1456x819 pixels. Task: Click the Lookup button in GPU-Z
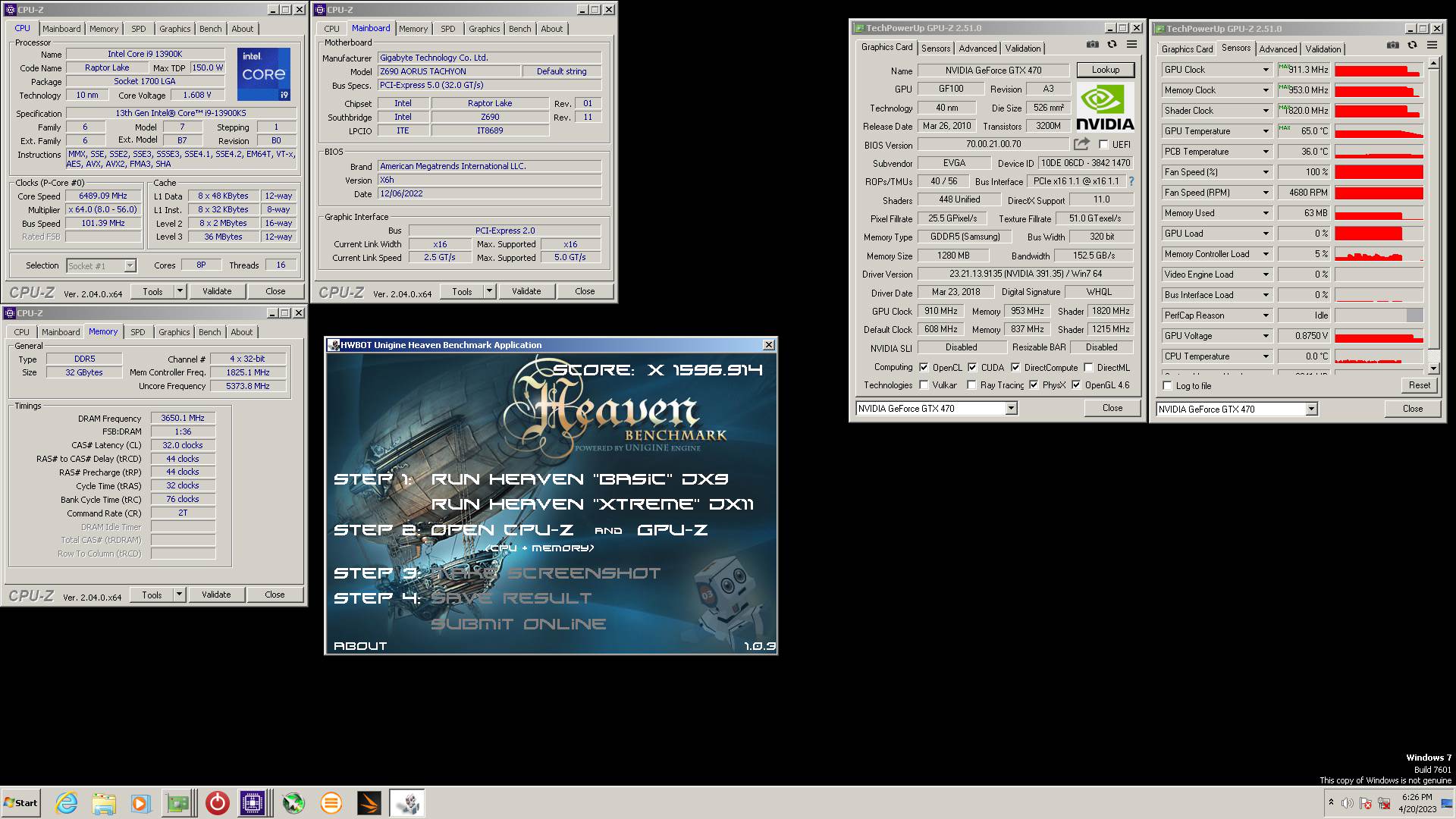1106,70
